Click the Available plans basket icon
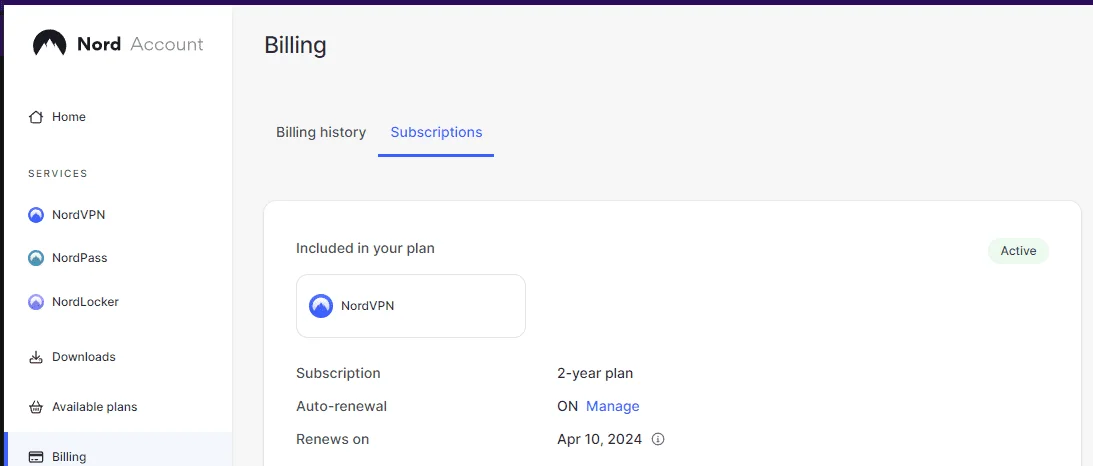Viewport: 1093px width, 466px height. (36, 407)
